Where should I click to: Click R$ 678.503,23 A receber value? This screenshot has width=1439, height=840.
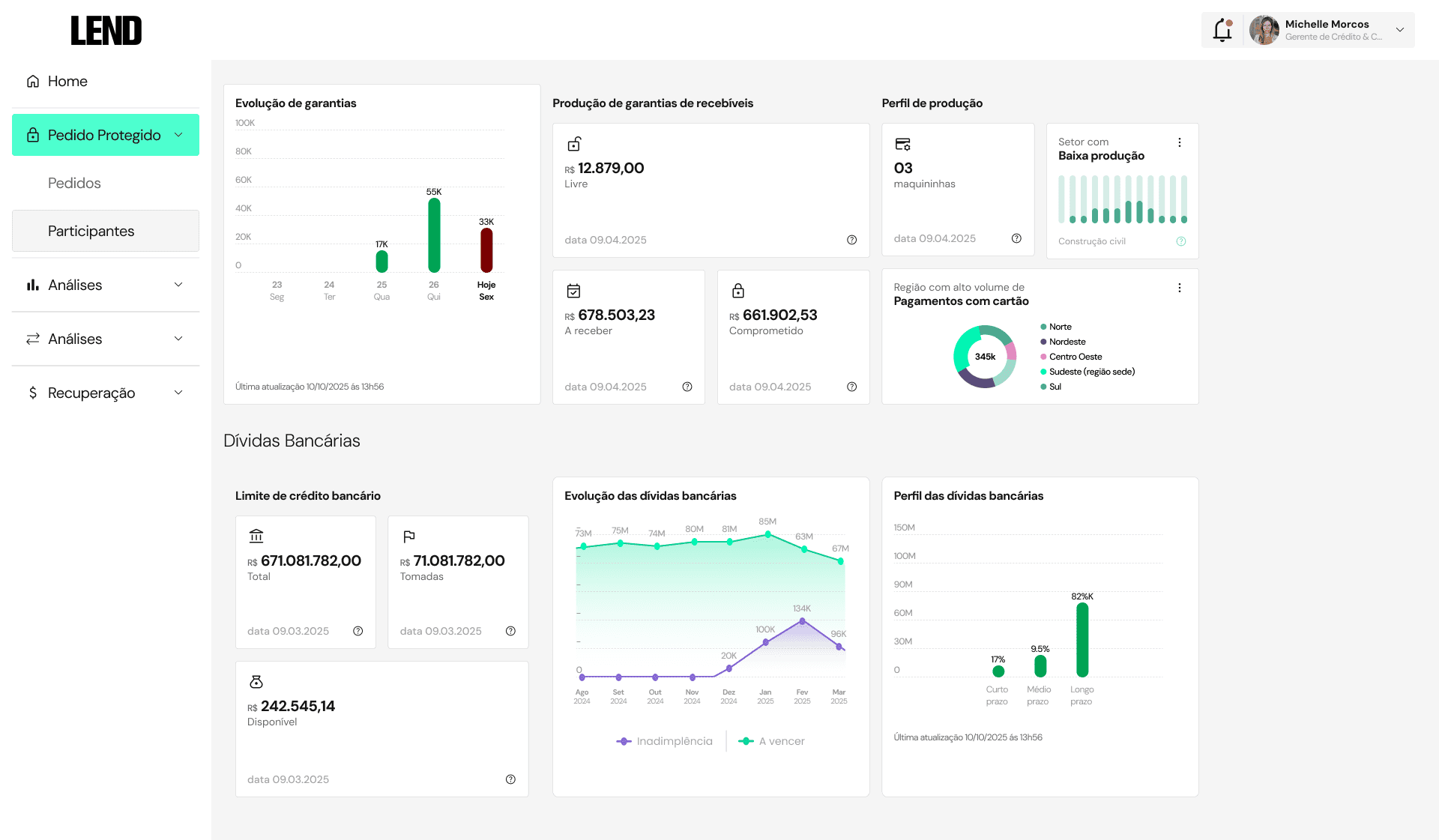[609, 315]
